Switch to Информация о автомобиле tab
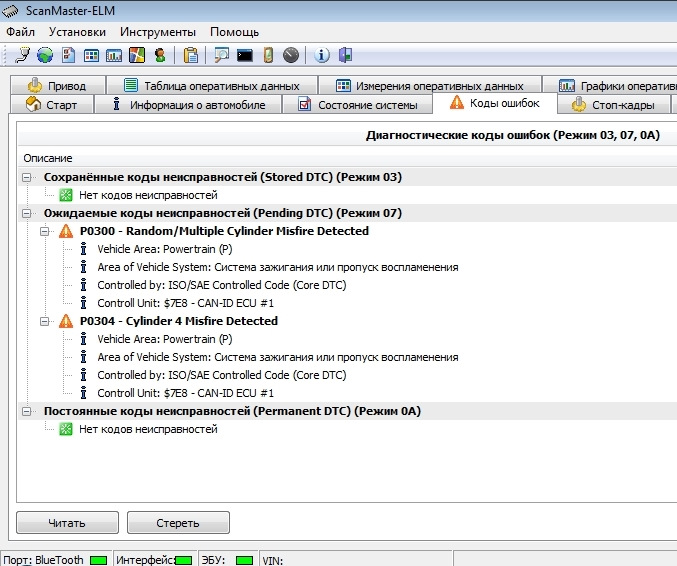This screenshot has height=566, width=677. 188,104
